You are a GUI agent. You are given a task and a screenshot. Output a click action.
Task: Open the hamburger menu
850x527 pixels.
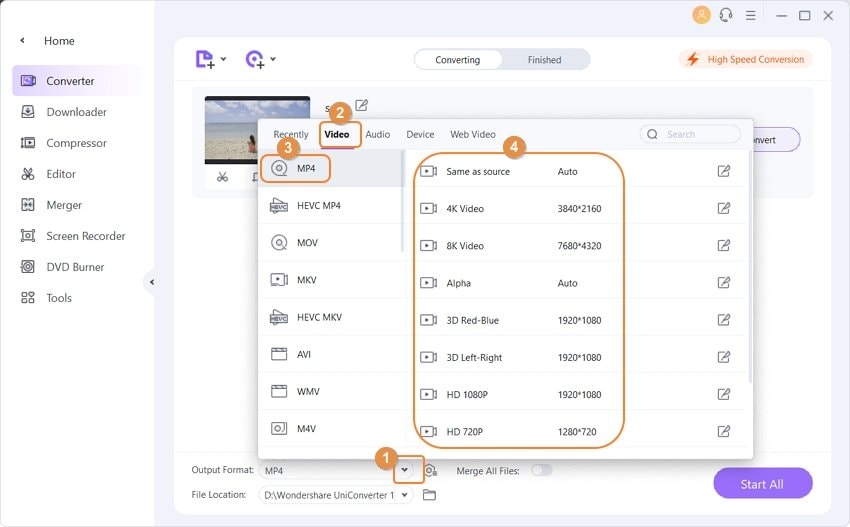click(x=751, y=15)
